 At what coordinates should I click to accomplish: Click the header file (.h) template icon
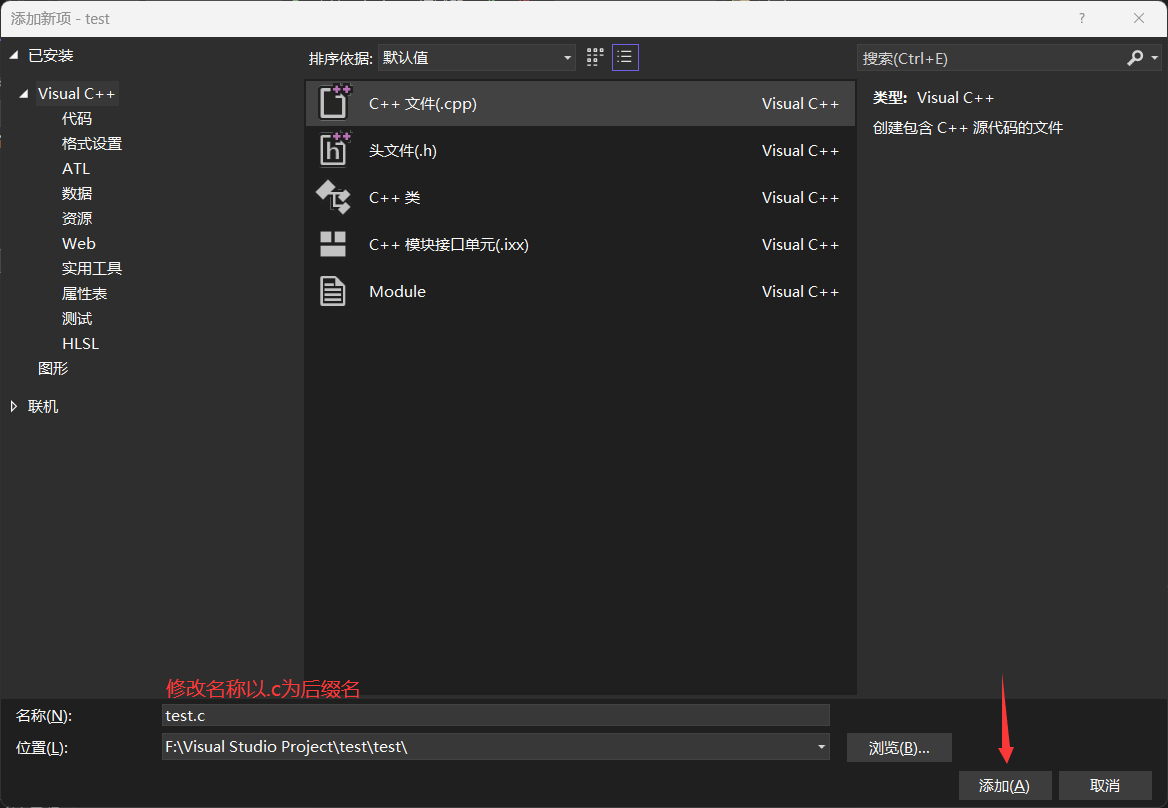(334, 150)
